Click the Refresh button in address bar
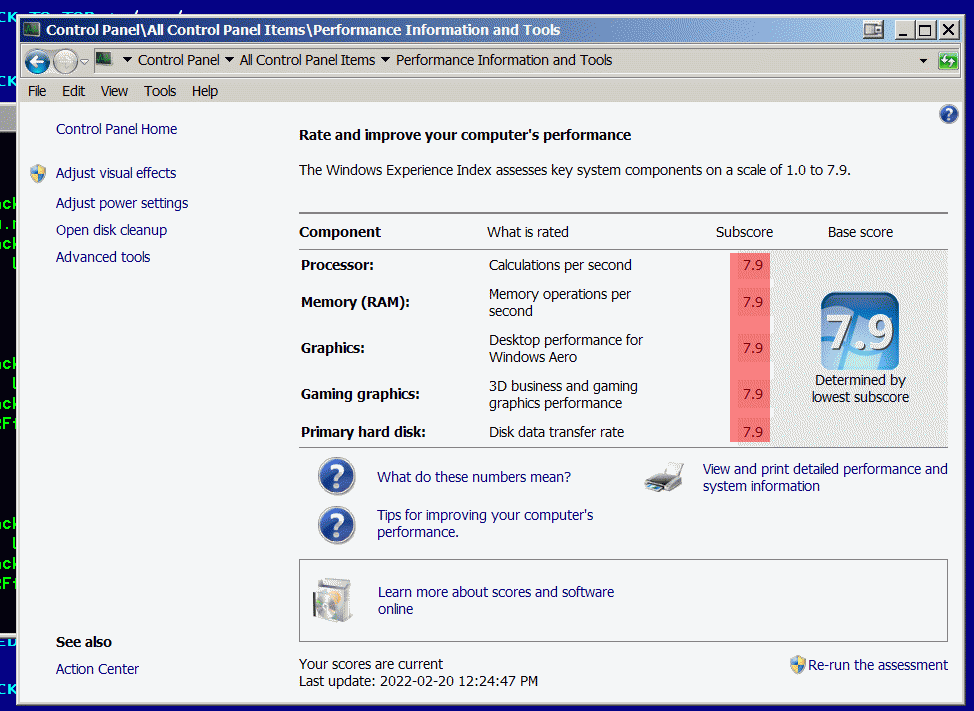Viewport: 974px width, 711px height. [948, 60]
